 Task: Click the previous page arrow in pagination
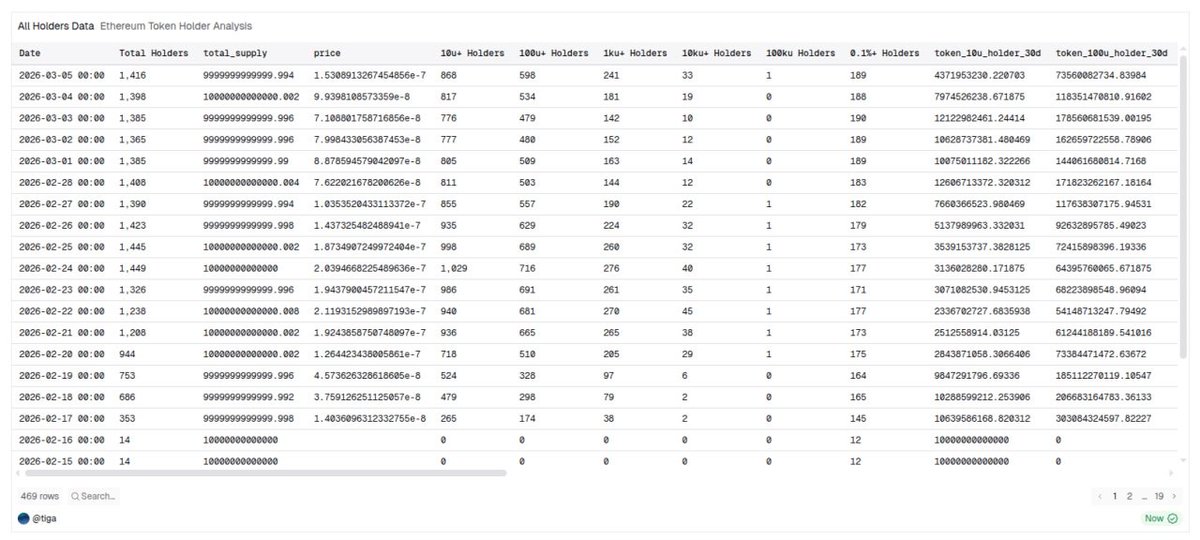pos(1101,496)
